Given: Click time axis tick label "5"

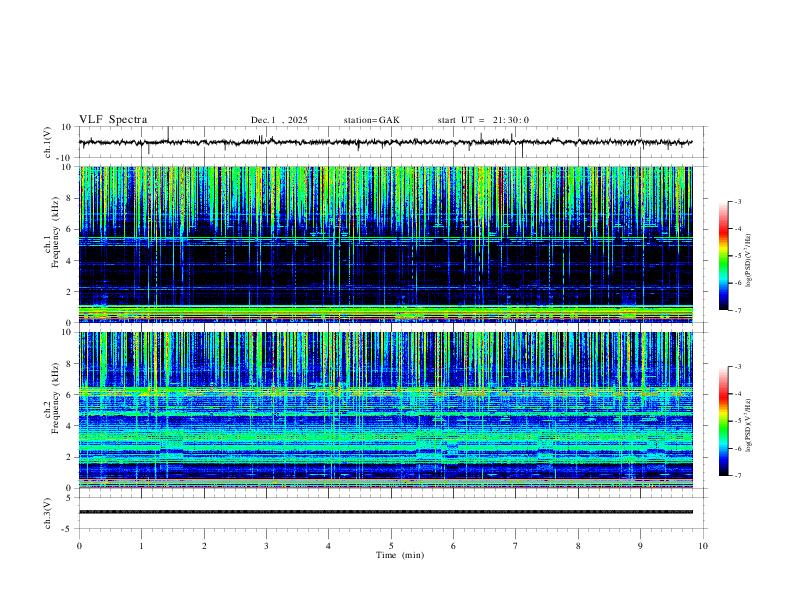Looking at the screenshot, I should click(x=391, y=546).
